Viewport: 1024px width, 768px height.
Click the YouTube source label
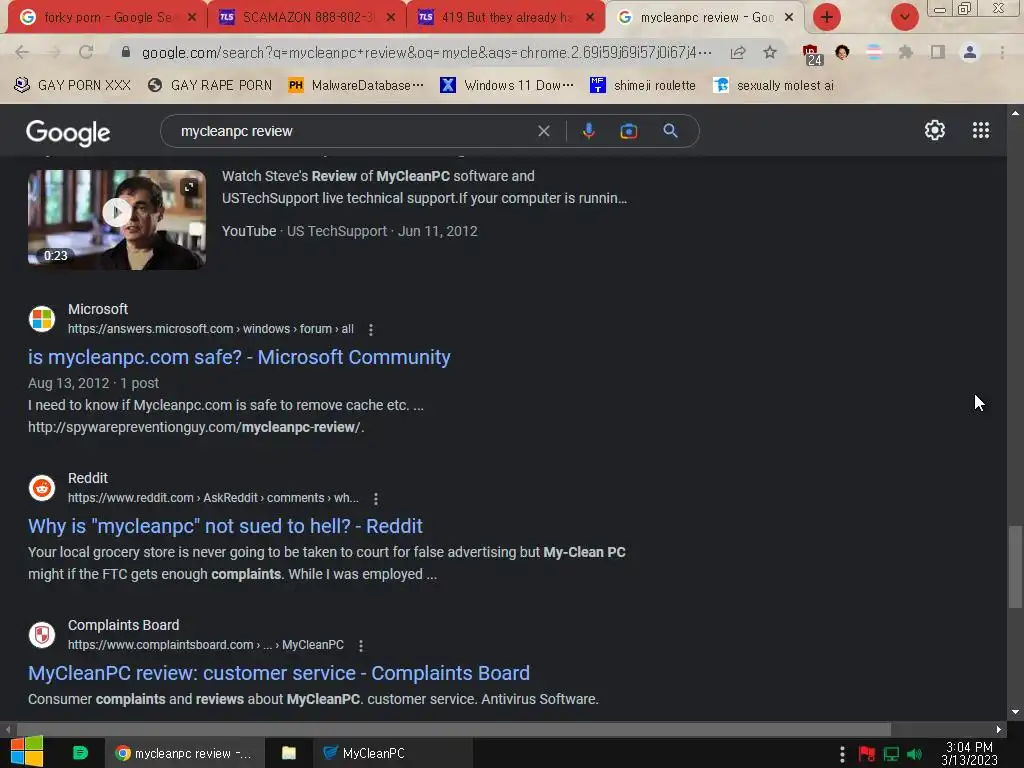coord(249,231)
